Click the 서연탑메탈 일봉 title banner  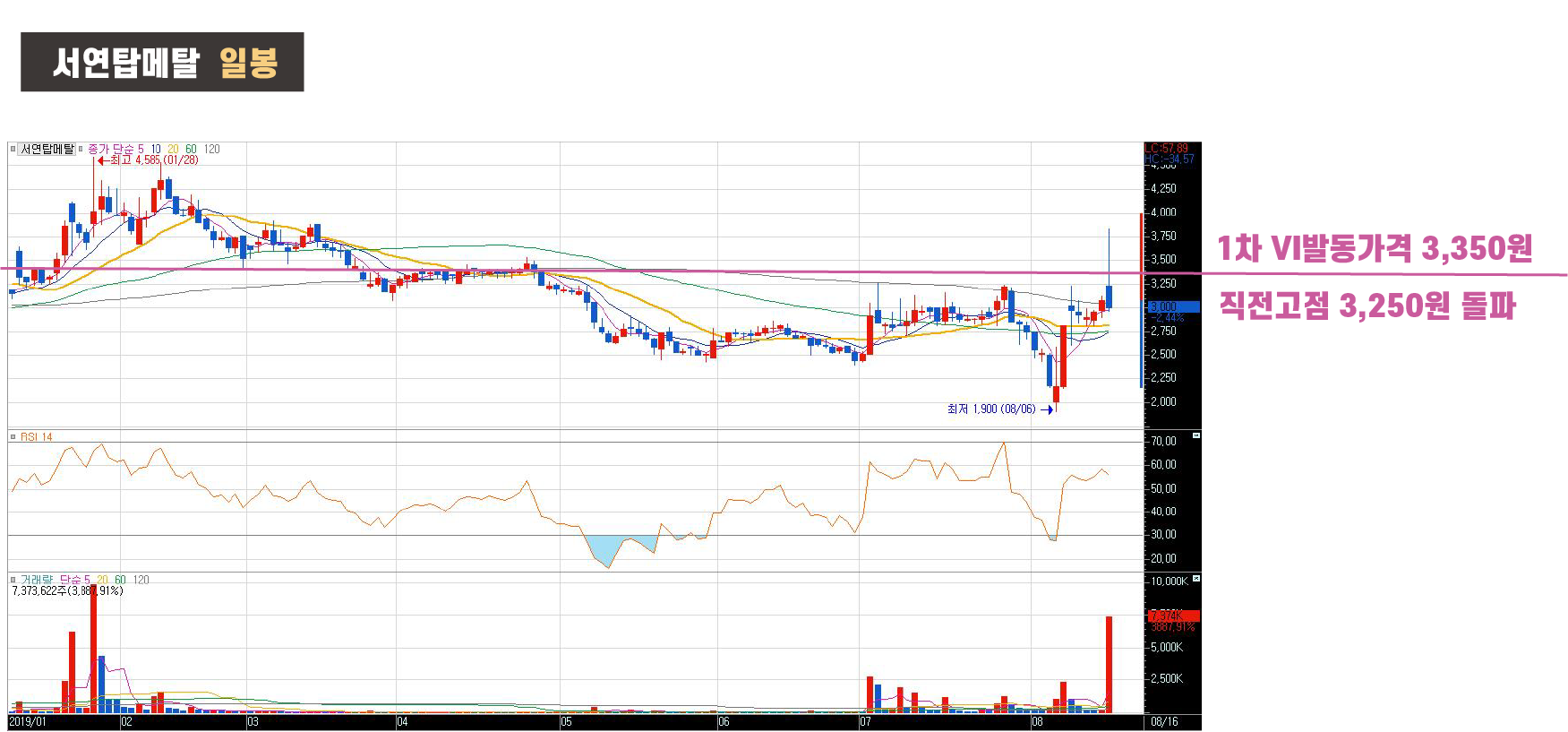click(162, 62)
